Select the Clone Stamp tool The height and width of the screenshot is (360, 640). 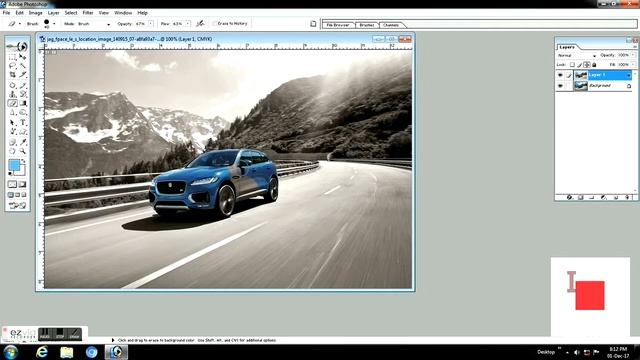point(13,94)
